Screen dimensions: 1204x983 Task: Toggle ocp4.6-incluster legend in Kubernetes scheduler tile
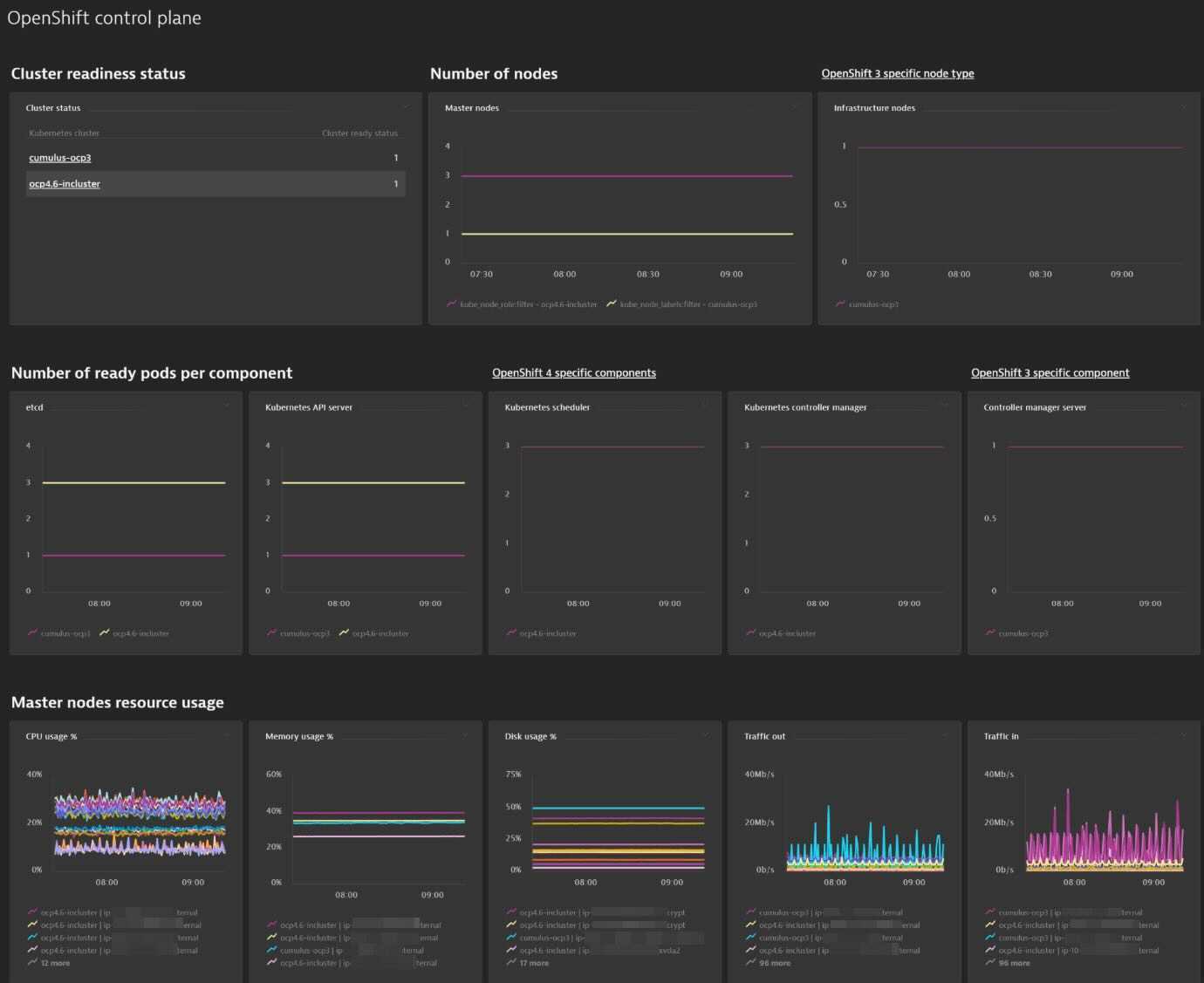[x=541, y=633]
